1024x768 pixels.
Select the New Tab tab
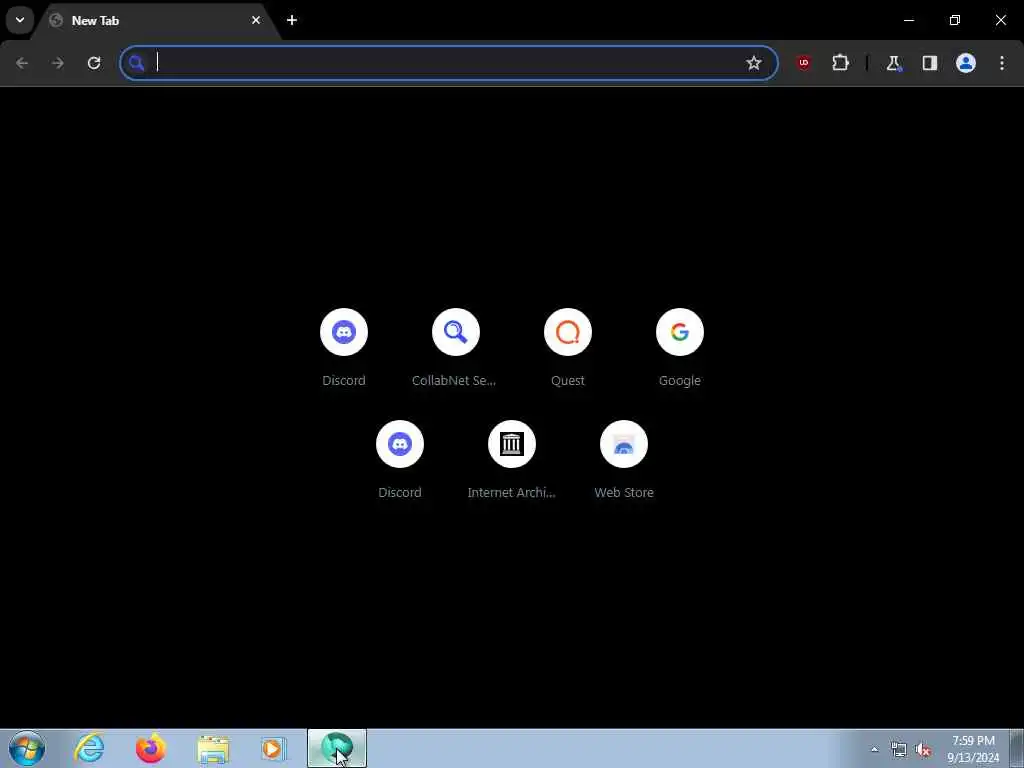click(x=155, y=20)
